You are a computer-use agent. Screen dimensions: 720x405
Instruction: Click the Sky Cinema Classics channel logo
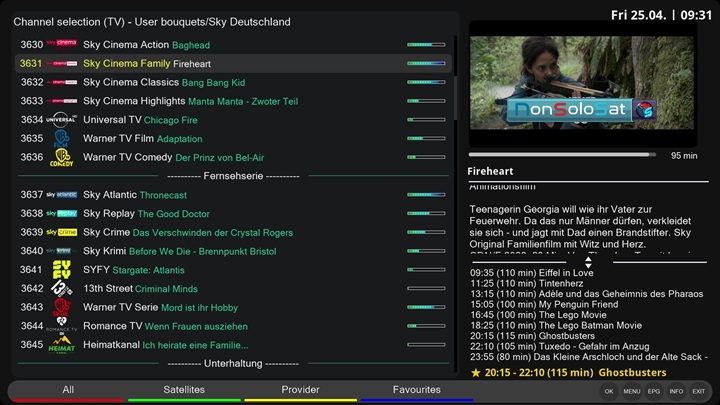pyautogui.click(x=62, y=82)
